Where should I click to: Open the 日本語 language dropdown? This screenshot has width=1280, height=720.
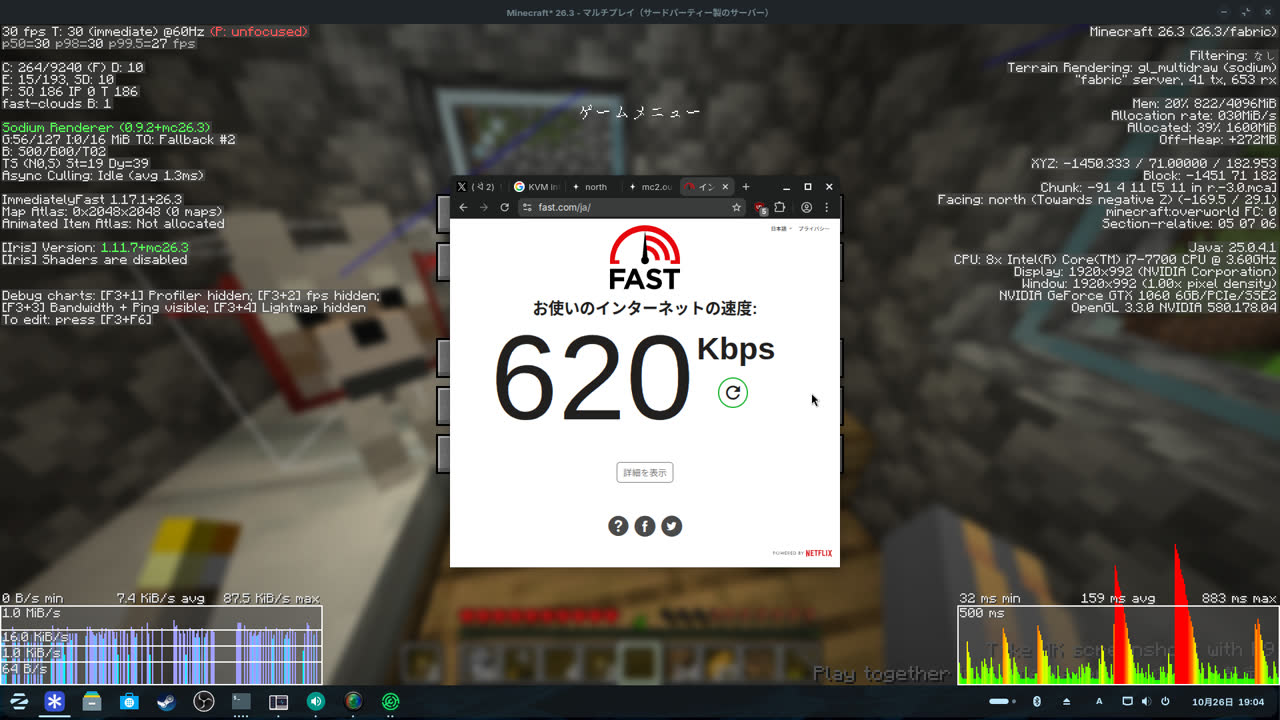[781, 229]
